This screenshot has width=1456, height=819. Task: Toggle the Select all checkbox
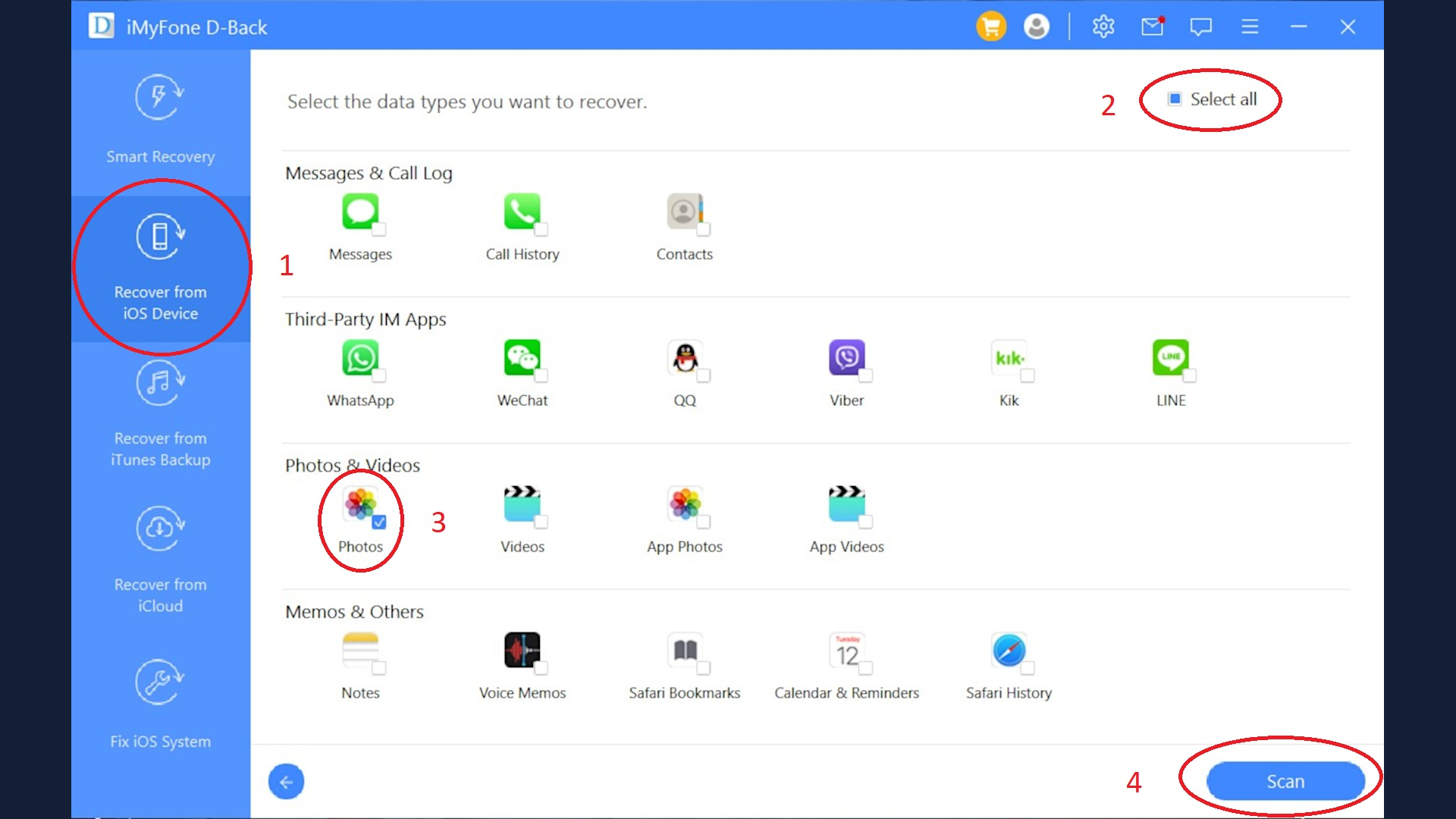click(1175, 99)
